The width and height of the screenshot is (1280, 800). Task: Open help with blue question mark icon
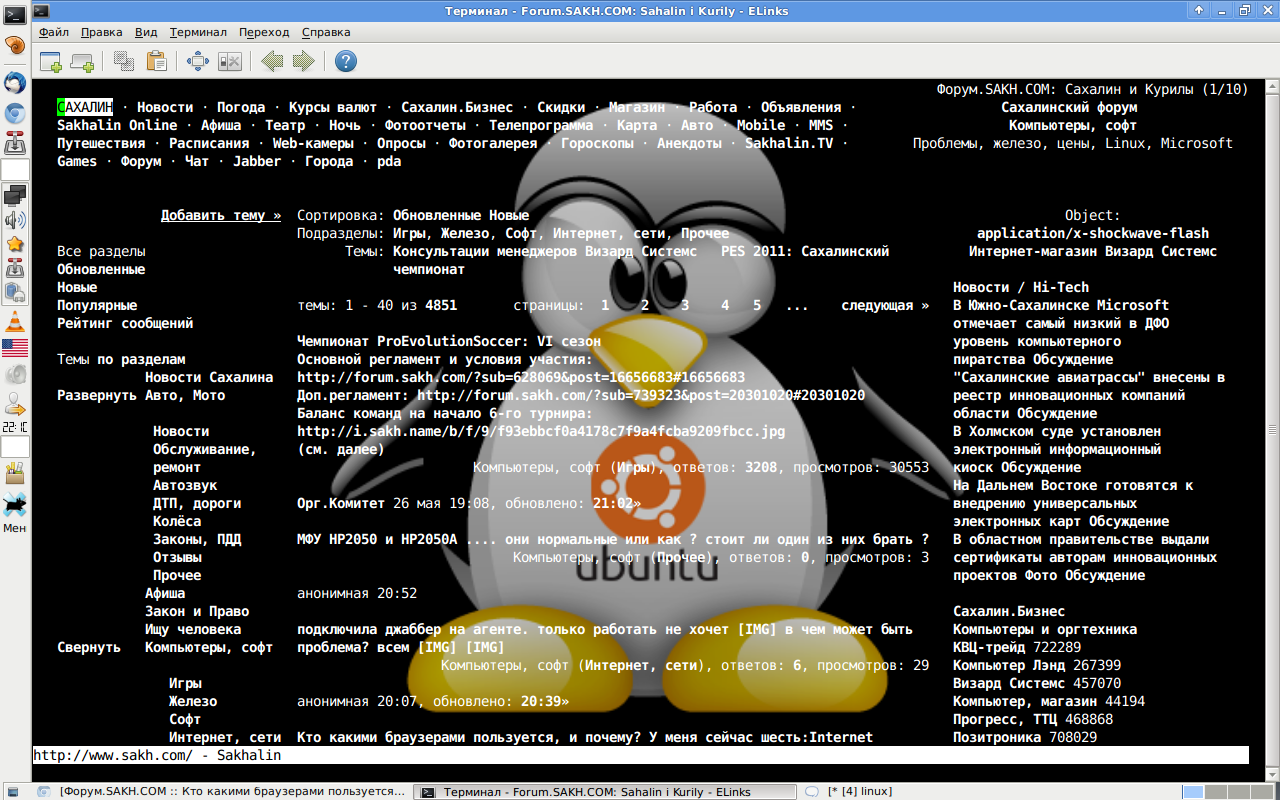(x=346, y=62)
